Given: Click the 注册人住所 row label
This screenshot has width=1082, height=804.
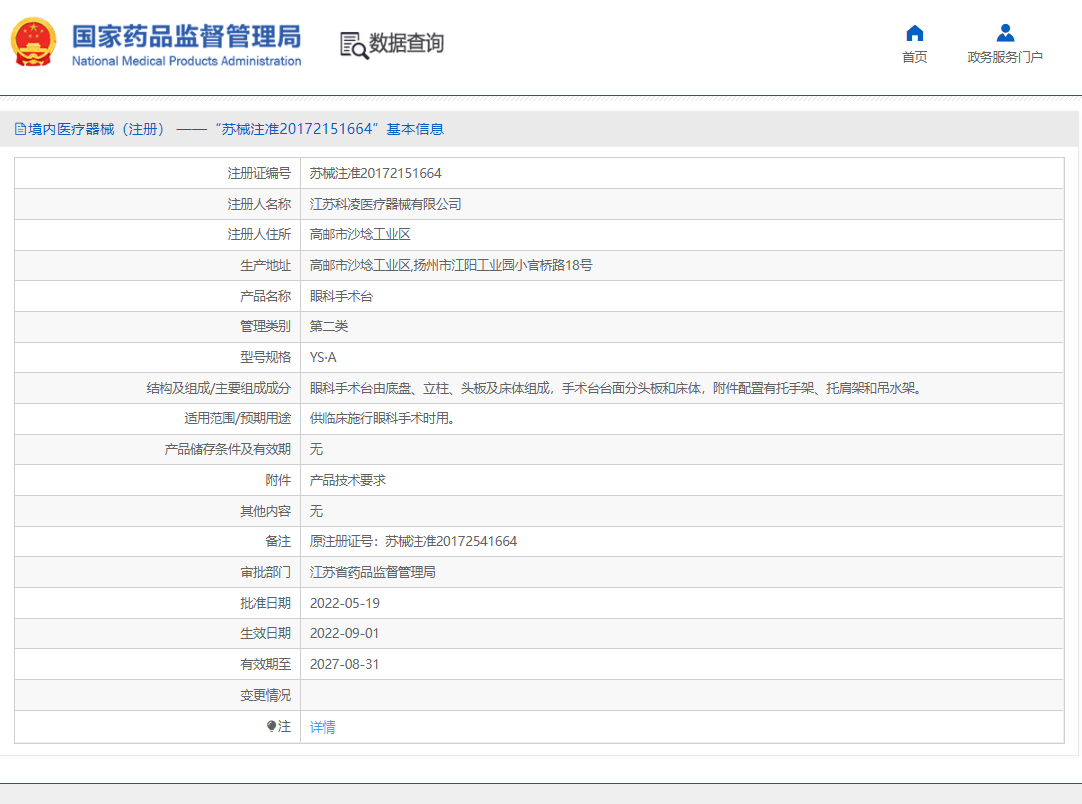Looking at the screenshot, I should (x=259, y=235).
